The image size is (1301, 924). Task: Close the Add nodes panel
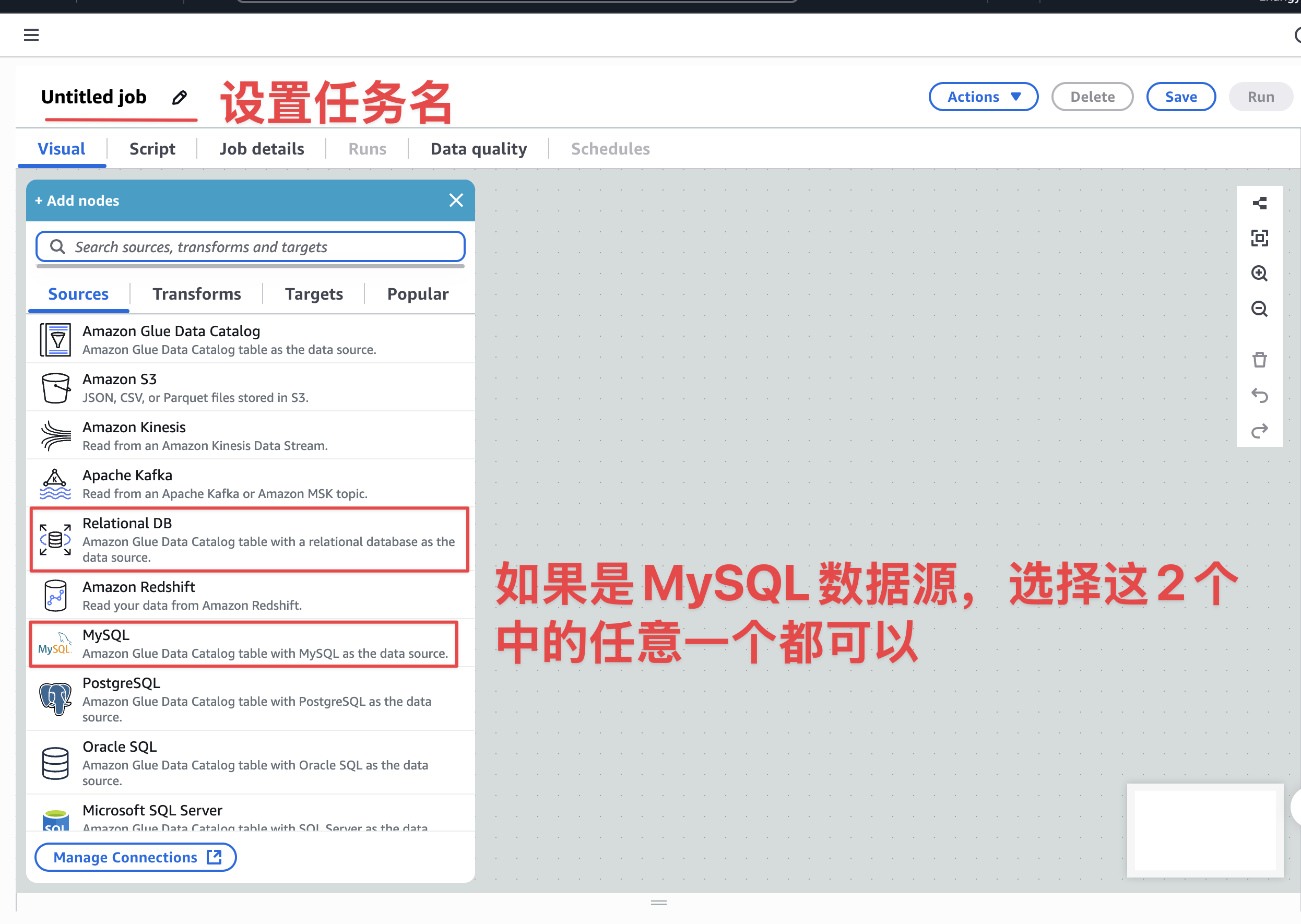[456, 200]
